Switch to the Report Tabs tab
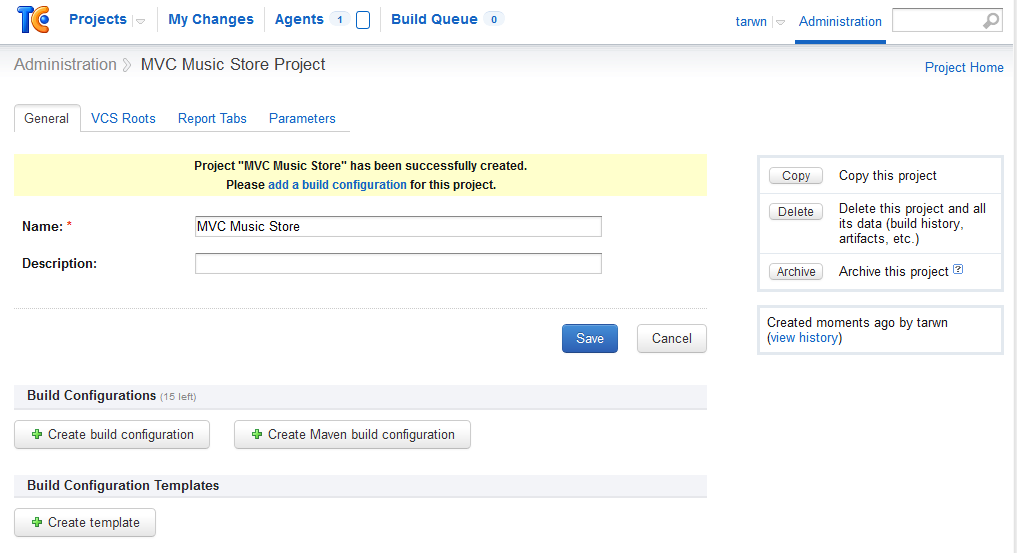 pos(212,119)
